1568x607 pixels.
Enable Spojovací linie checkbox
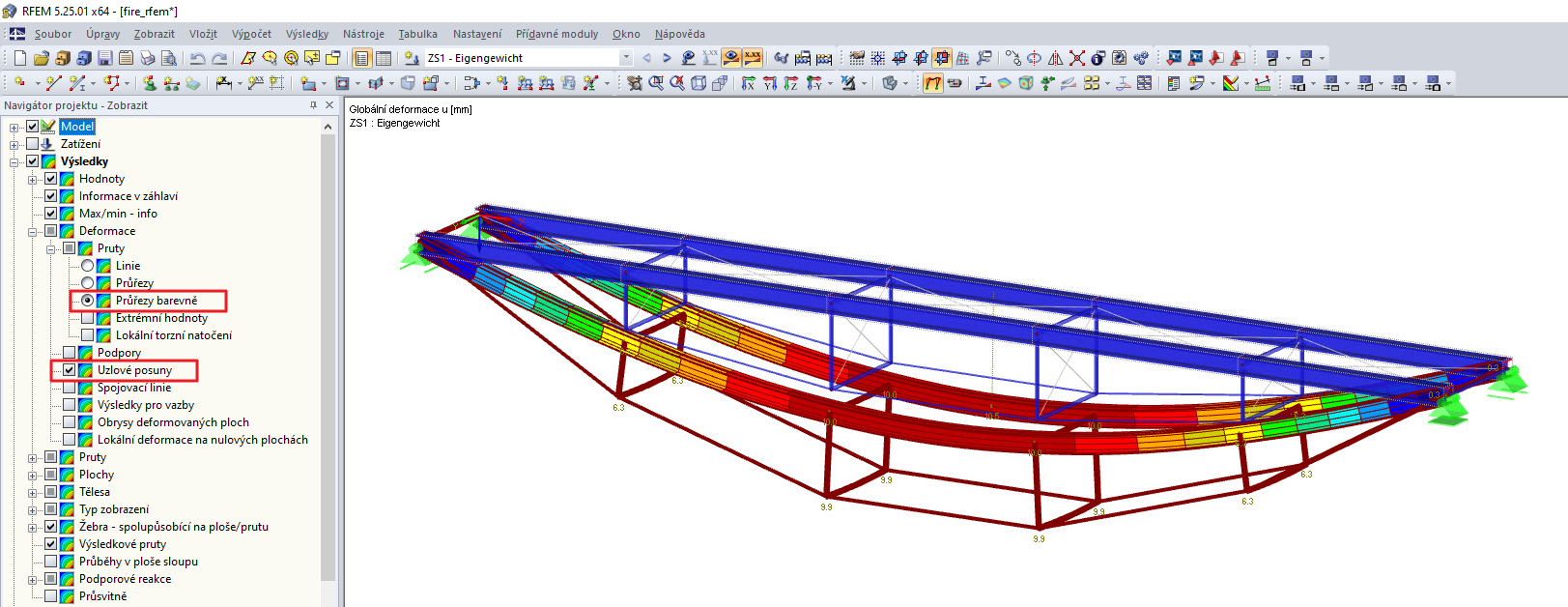tap(70, 388)
